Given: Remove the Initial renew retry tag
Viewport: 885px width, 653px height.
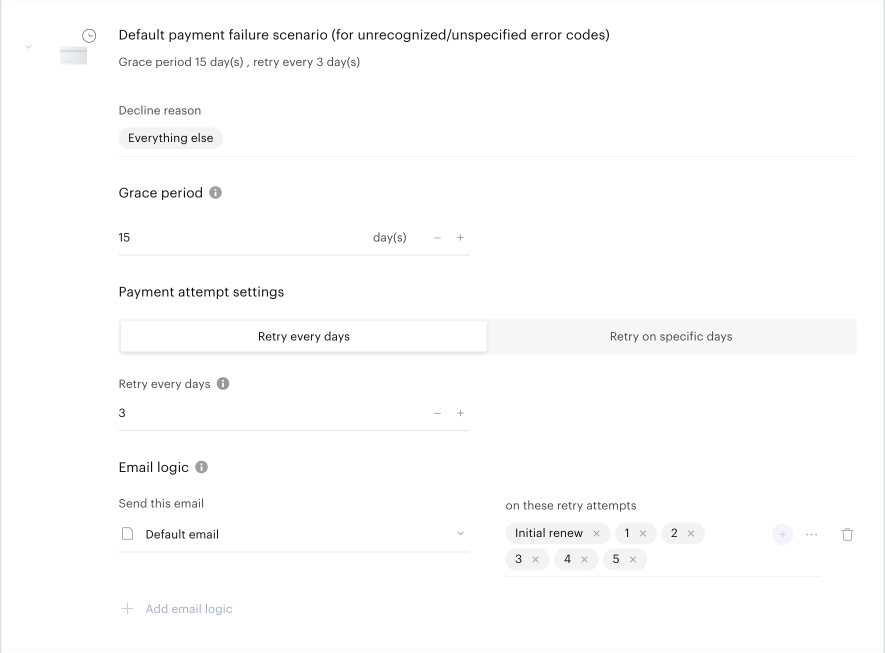Looking at the screenshot, I should [x=596, y=533].
